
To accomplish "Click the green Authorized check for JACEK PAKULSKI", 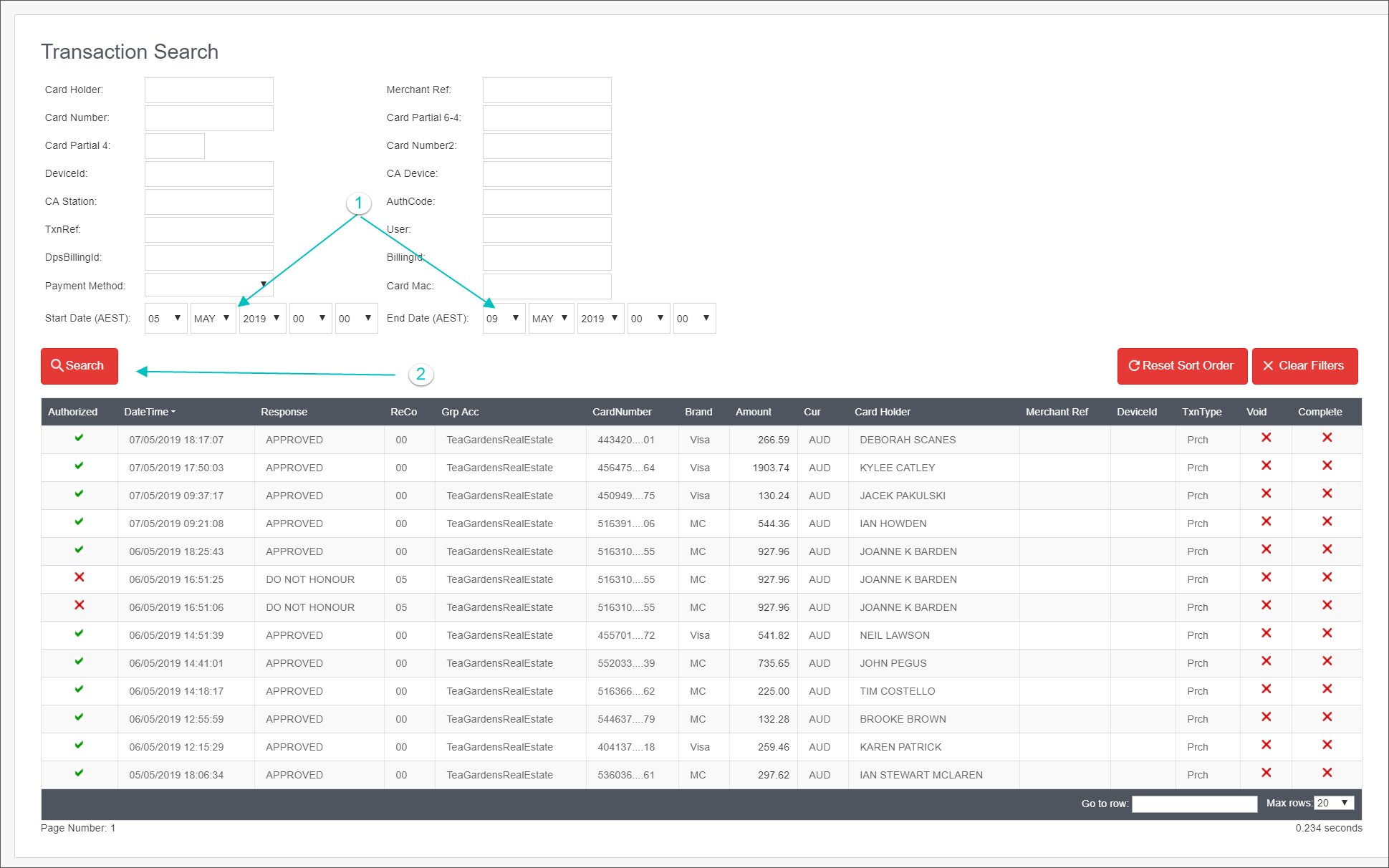I will tap(79, 493).
